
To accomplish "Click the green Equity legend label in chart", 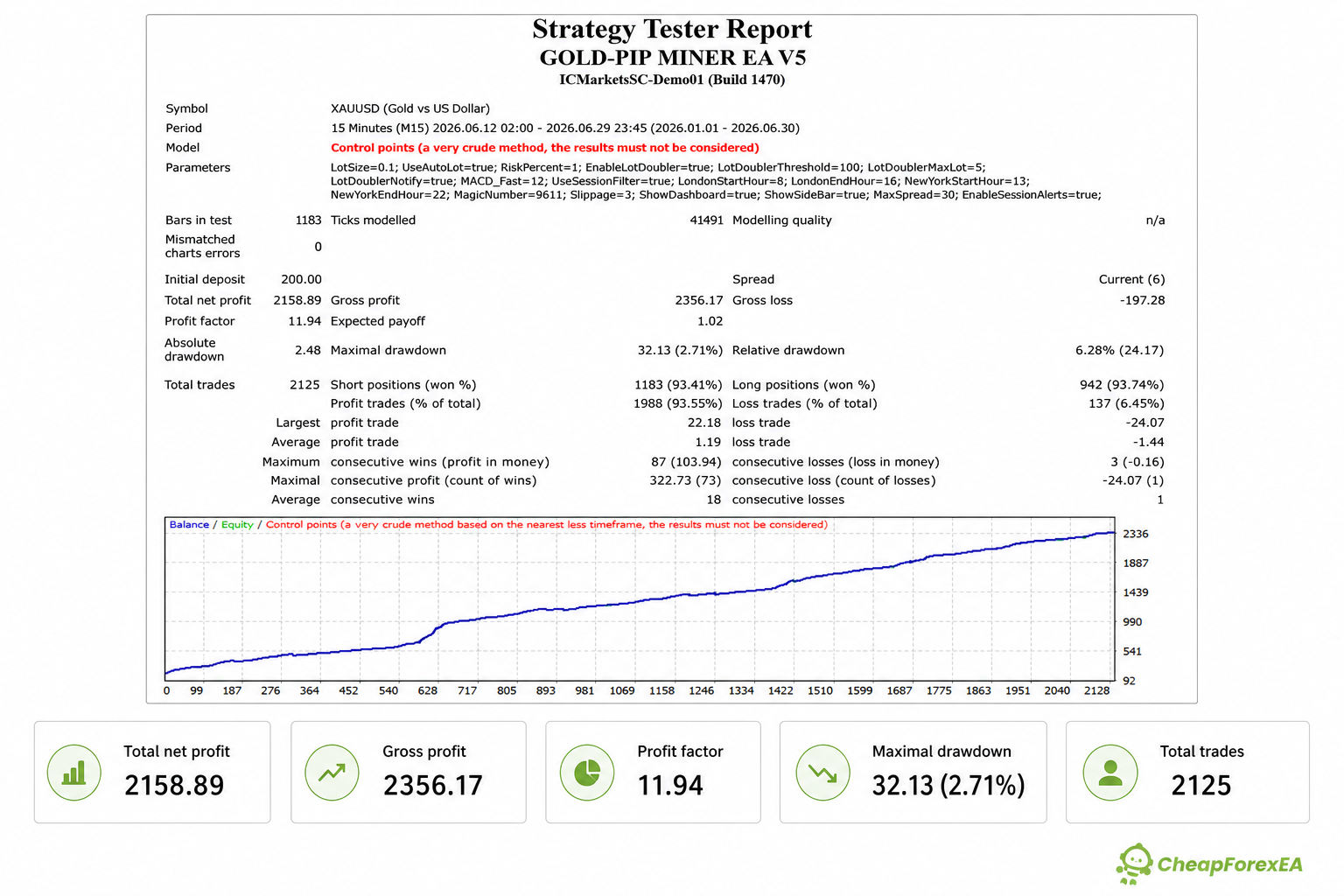I will [237, 525].
